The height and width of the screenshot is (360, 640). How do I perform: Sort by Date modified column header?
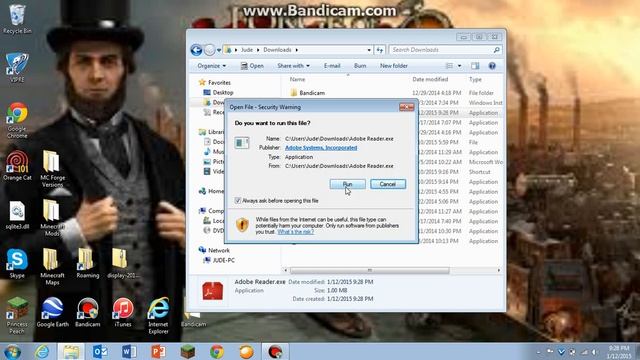pyautogui.click(x=430, y=80)
